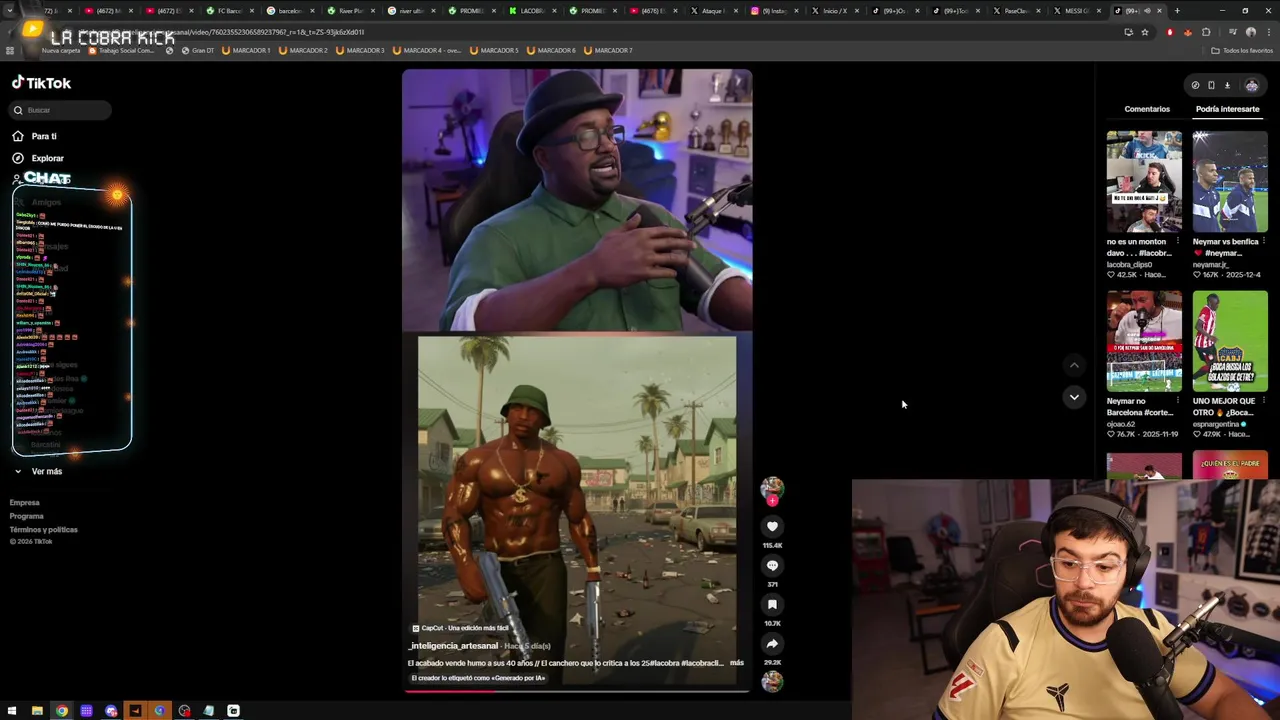The width and height of the screenshot is (1280, 720).
Task: Open more options for 'Neymar no Barcelona'
Action: point(1178,401)
